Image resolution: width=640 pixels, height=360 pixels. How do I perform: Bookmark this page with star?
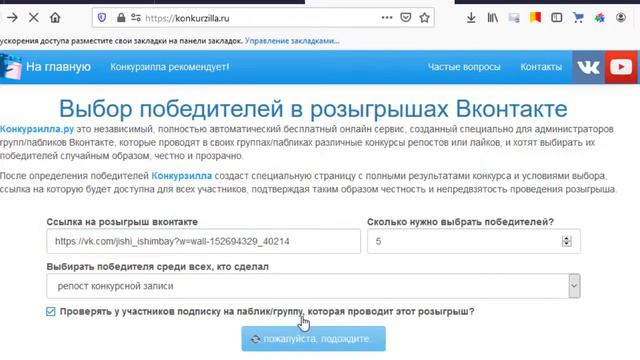(424, 18)
